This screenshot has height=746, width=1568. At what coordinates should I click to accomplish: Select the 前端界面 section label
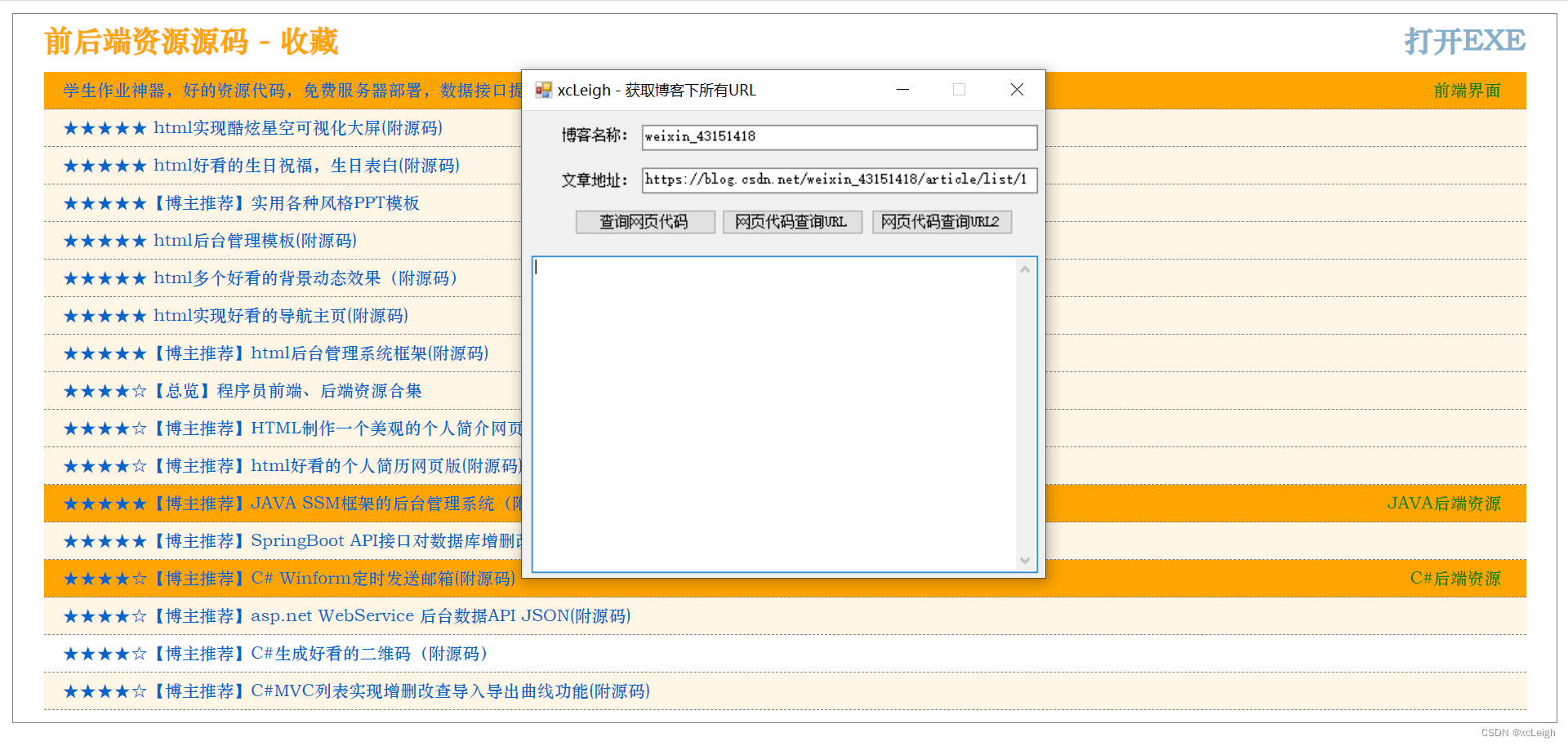pos(1468,91)
